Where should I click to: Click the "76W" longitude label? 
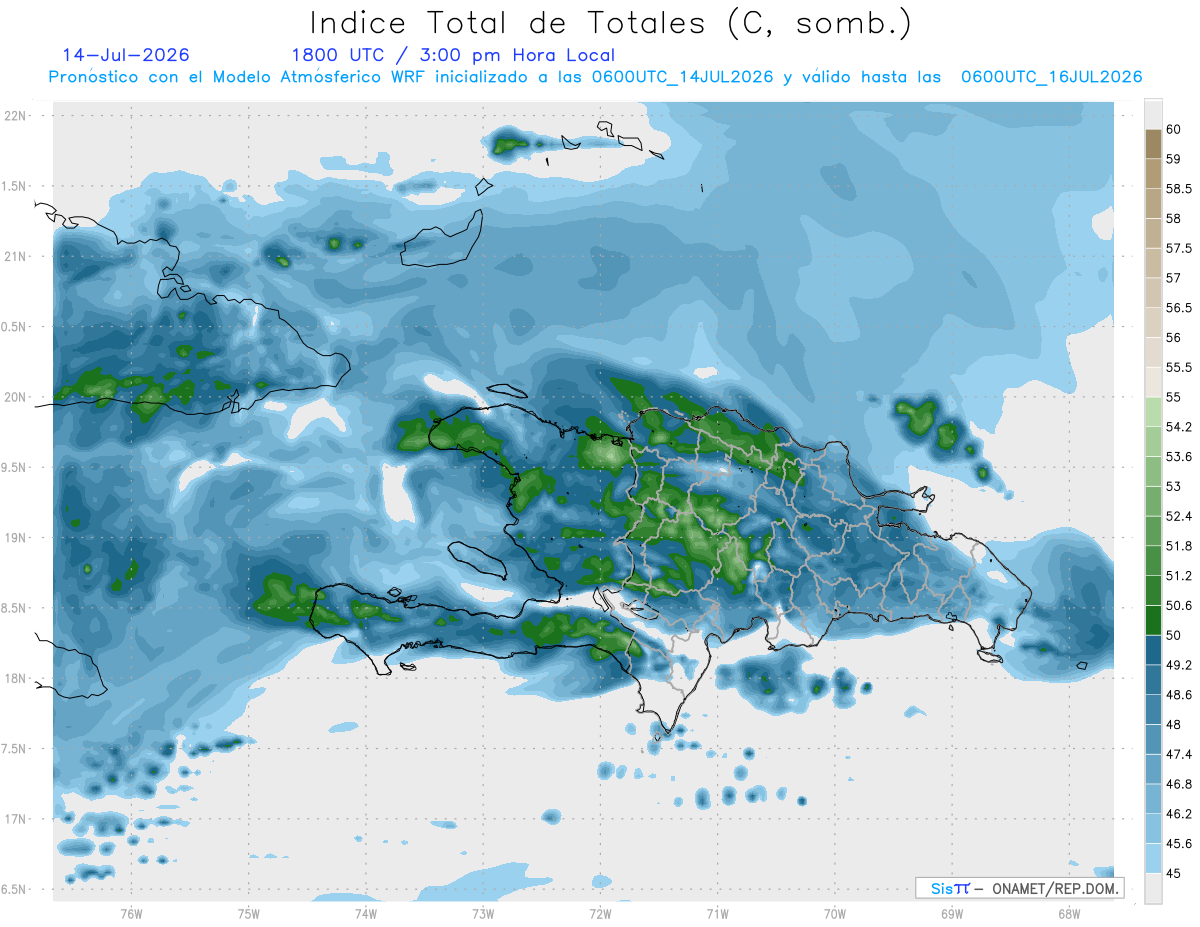[131, 913]
